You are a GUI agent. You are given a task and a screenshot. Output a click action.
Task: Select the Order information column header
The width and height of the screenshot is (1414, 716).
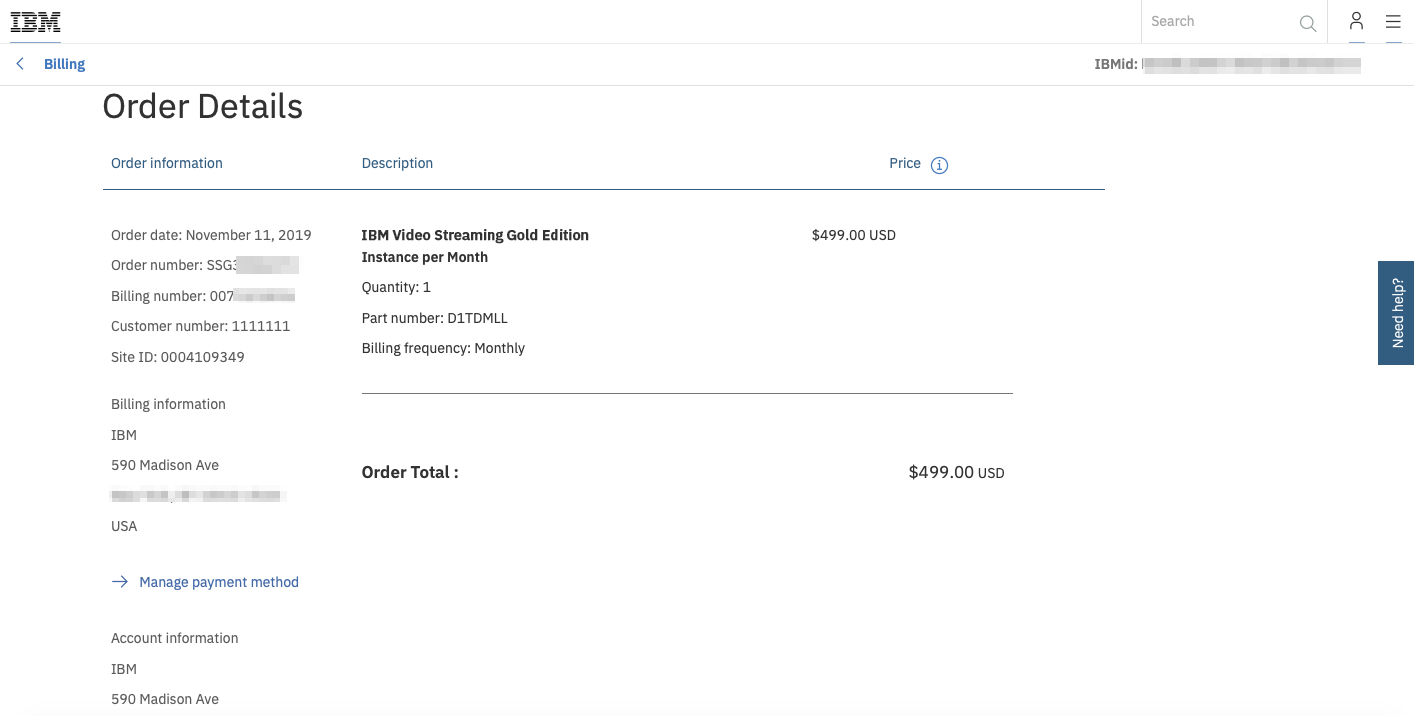(x=167, y=163)
